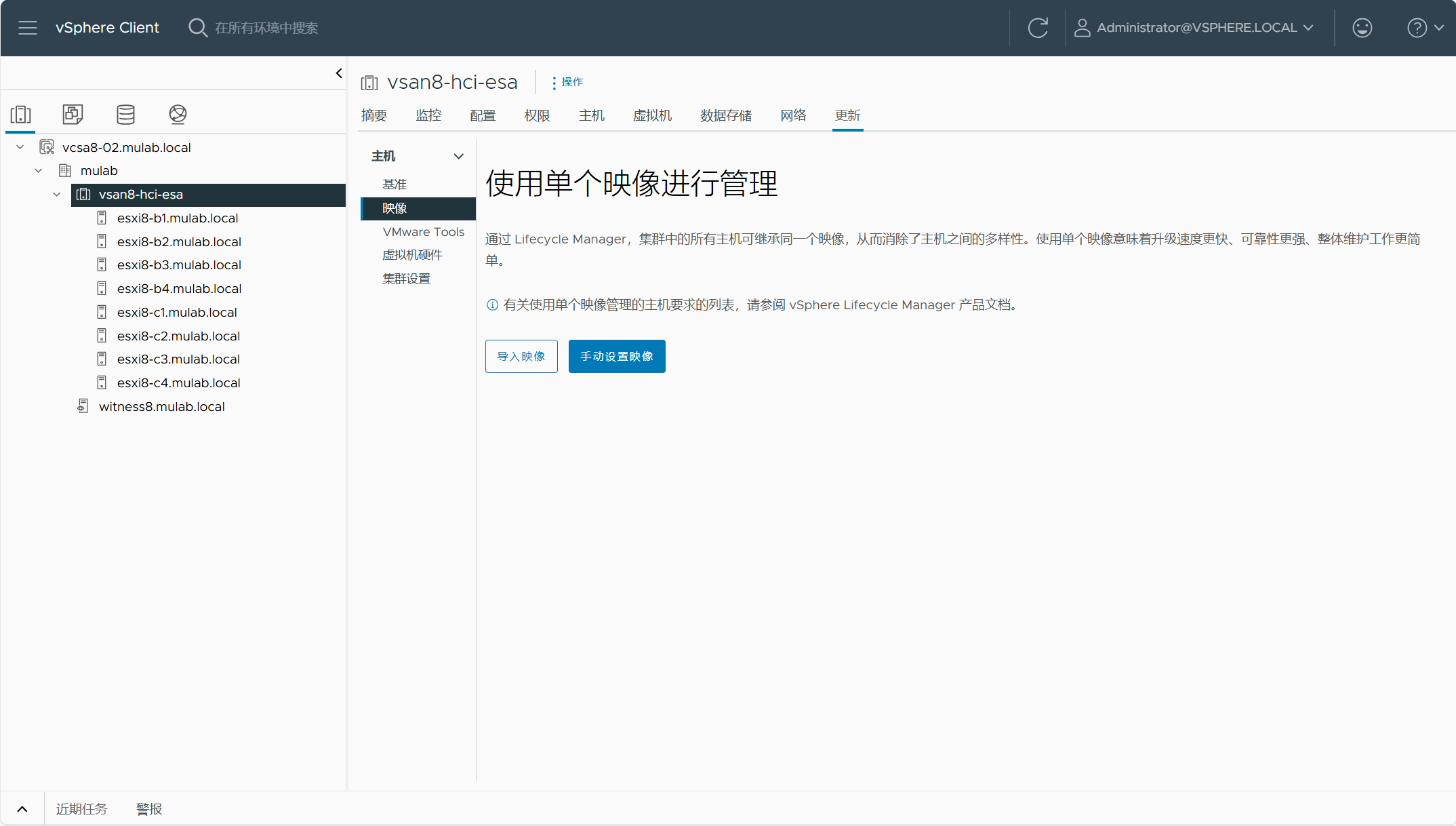This screenshot has height=826, width=1456.
Task: Open the 权限 tab
Action: (x=537, y=115)
